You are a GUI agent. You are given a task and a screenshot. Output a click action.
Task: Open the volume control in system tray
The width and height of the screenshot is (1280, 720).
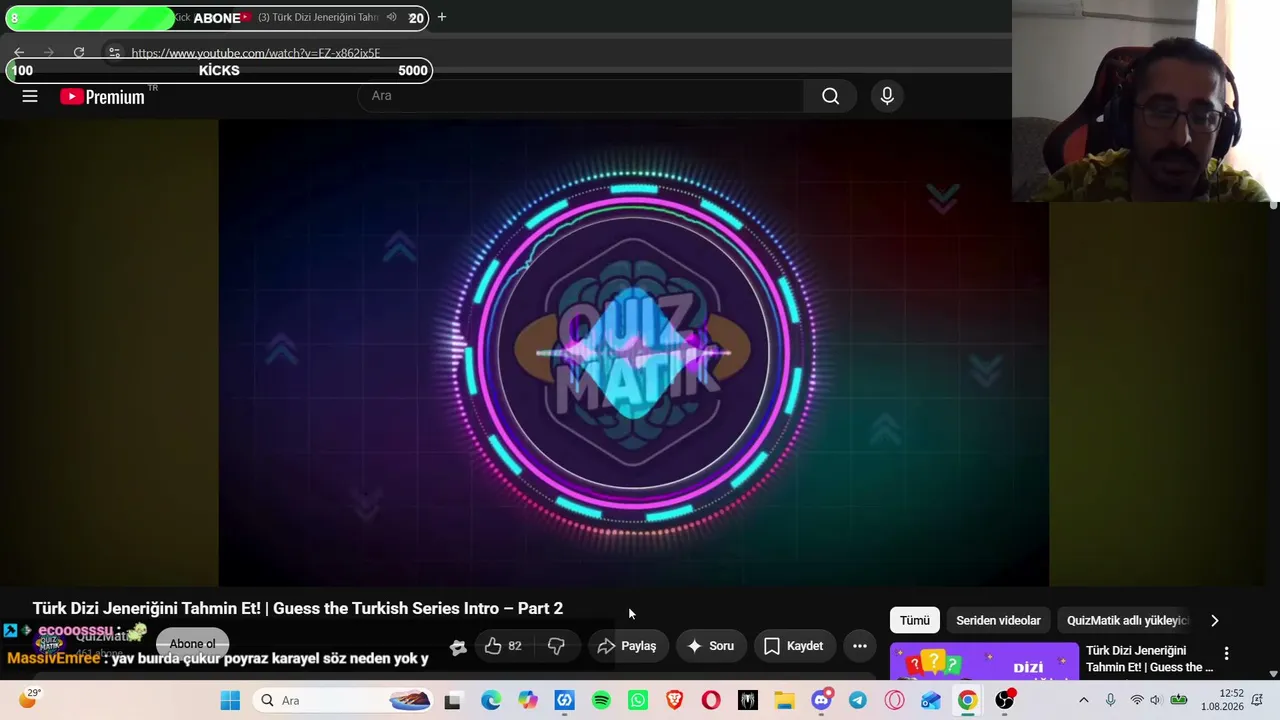tap(1156, 700)
